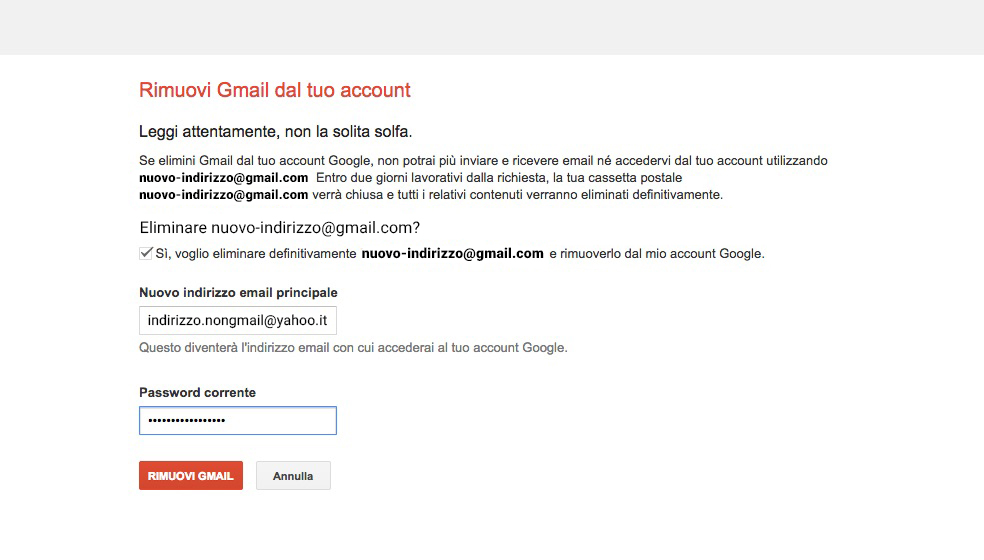This screenshot has height=560, width=984.
Task: Click the bold email in the checkbox label
Action: 452,254
